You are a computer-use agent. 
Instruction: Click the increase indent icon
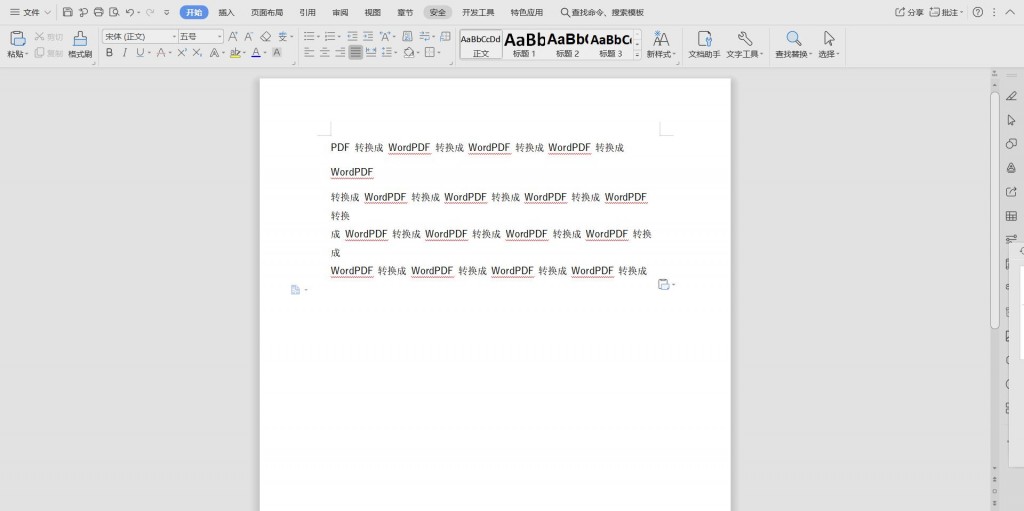click(x=368, y=37)
